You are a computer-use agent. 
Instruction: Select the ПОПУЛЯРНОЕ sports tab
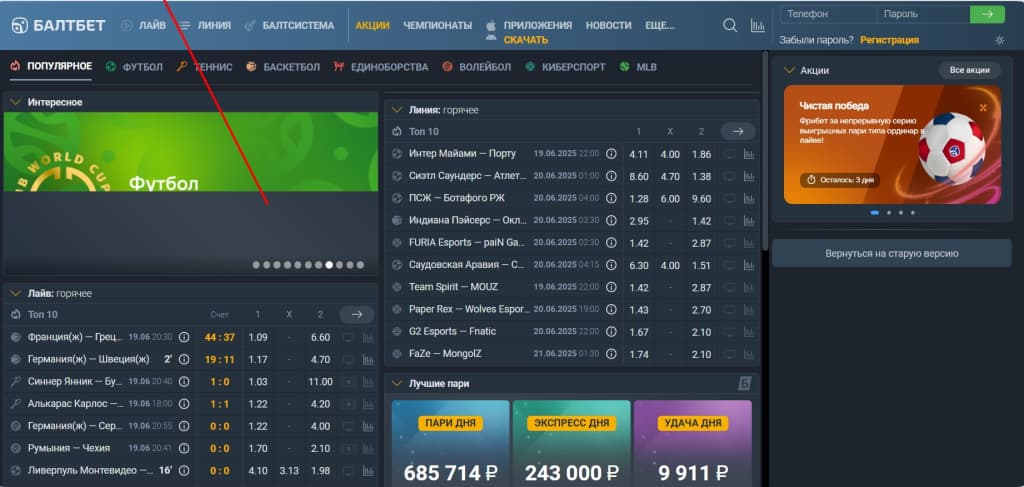point(52,67)
